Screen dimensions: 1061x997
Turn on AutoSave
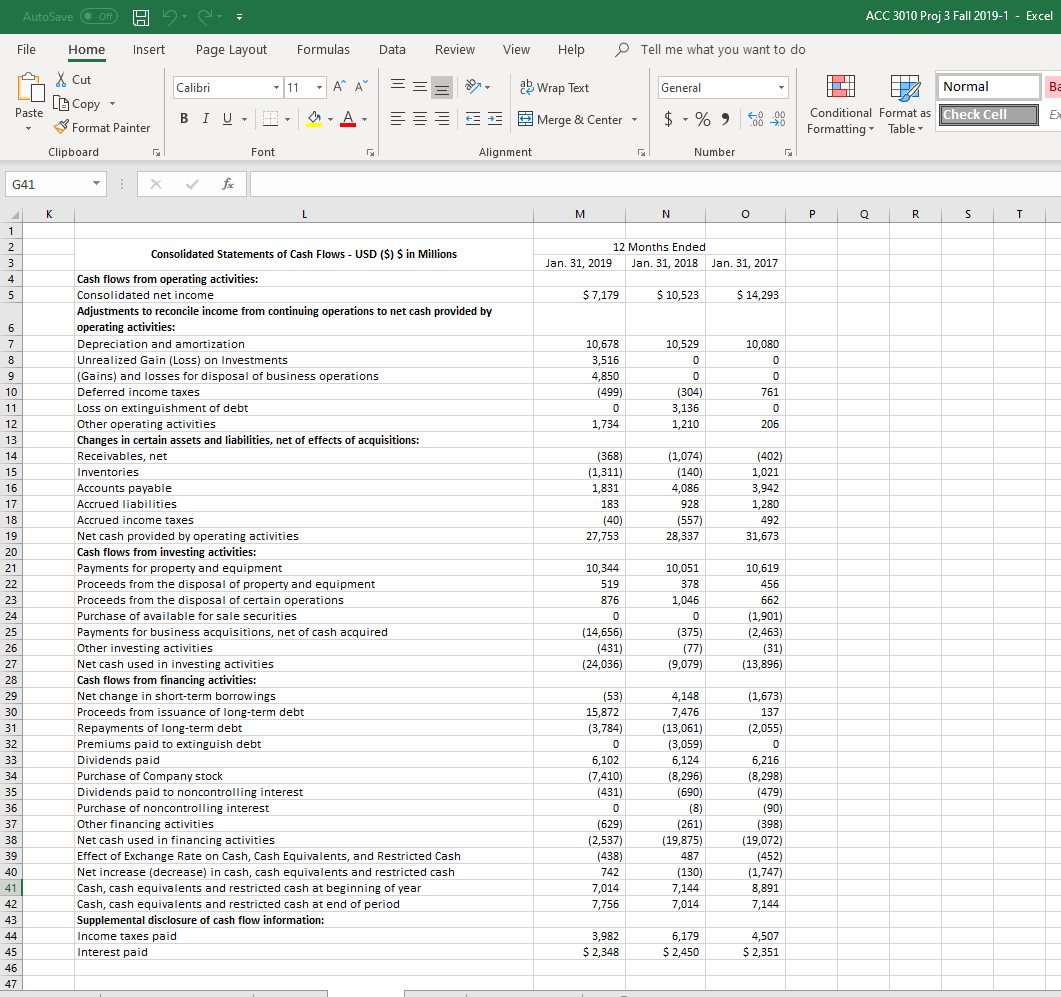97,16
